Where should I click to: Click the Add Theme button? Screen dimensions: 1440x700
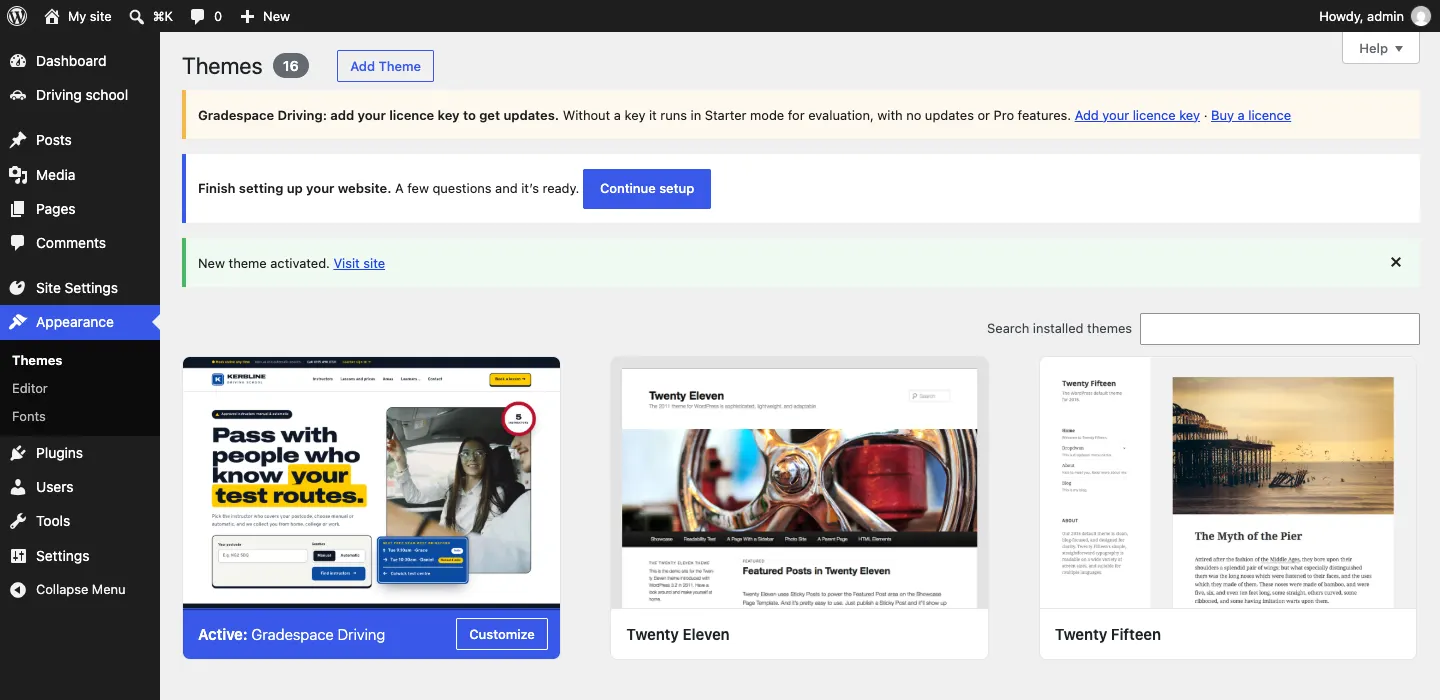(x=385, y=66)
